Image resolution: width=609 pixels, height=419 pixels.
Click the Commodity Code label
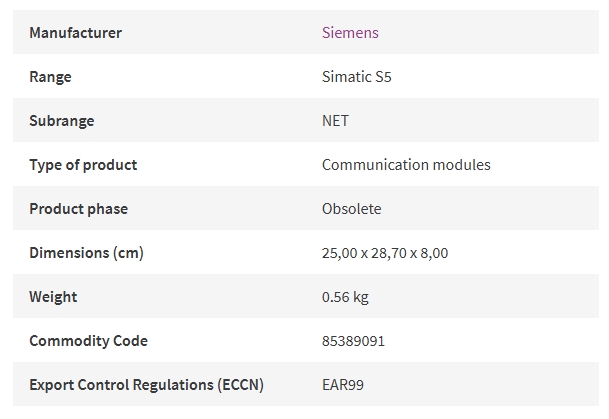(x=89, y=341)
